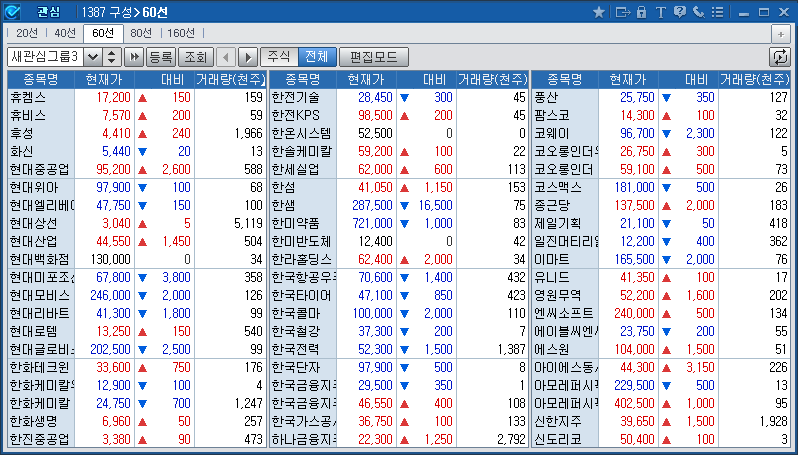Click the up-down spinner next to the group dropdown
Image resolution: width=798 pixels, height=455 pixels.
click(x=111, y=56)
